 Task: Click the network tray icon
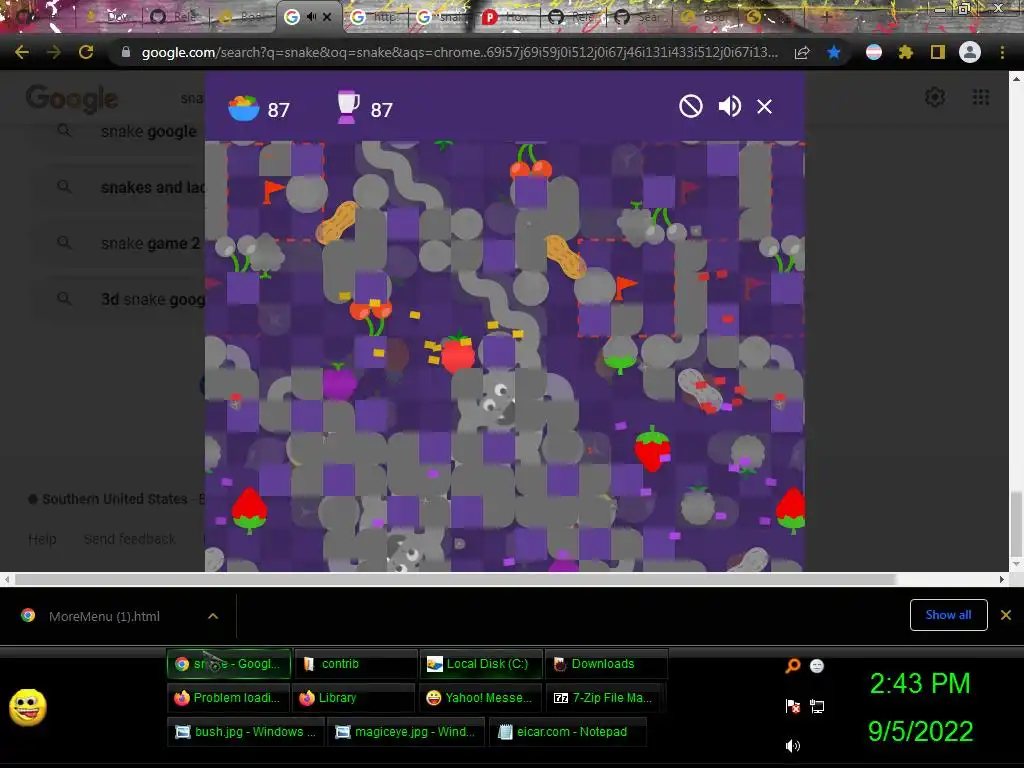(816, 706)
